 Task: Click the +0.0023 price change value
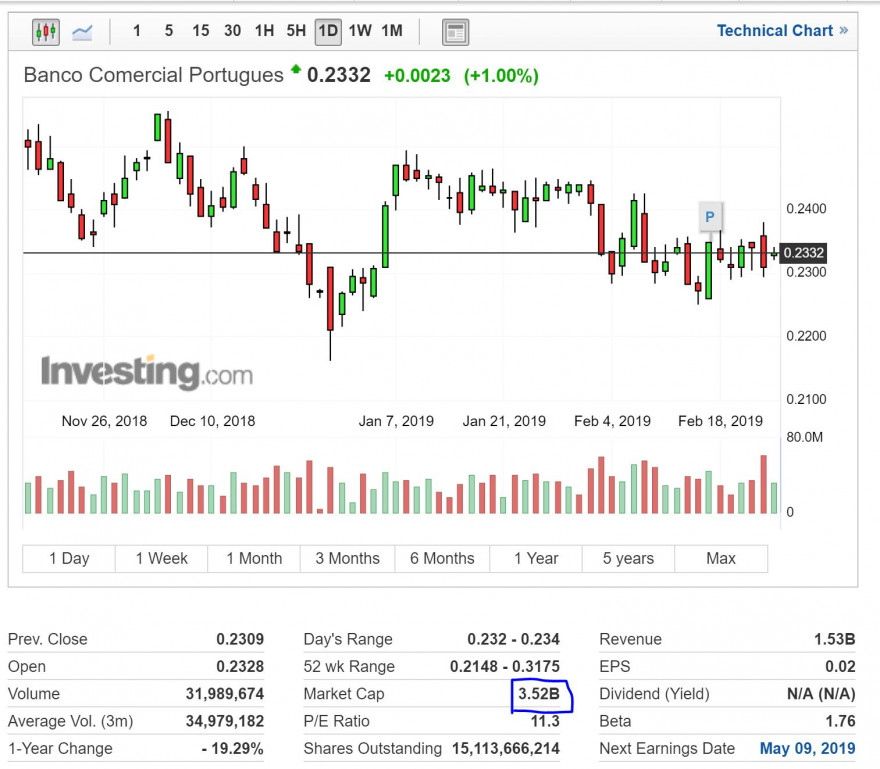click(x=417, y=76)
